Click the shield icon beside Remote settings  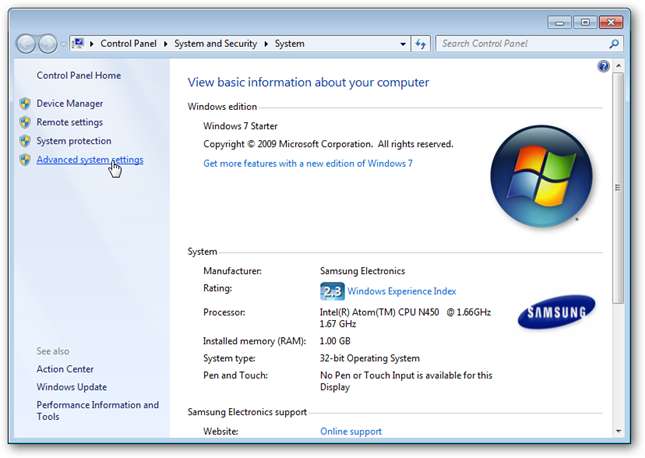[25, 123]
